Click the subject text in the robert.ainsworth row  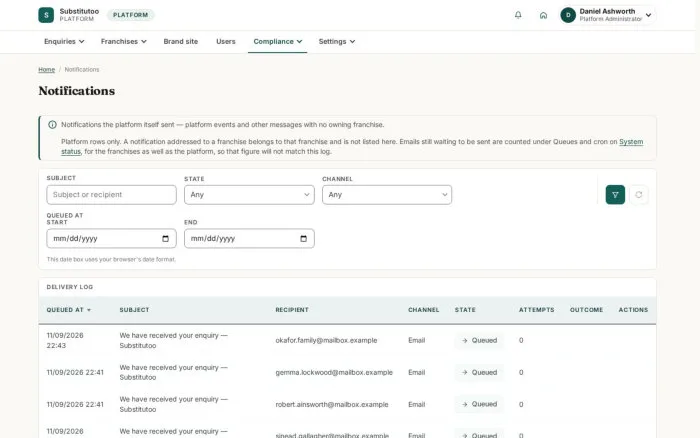[174, 404]
